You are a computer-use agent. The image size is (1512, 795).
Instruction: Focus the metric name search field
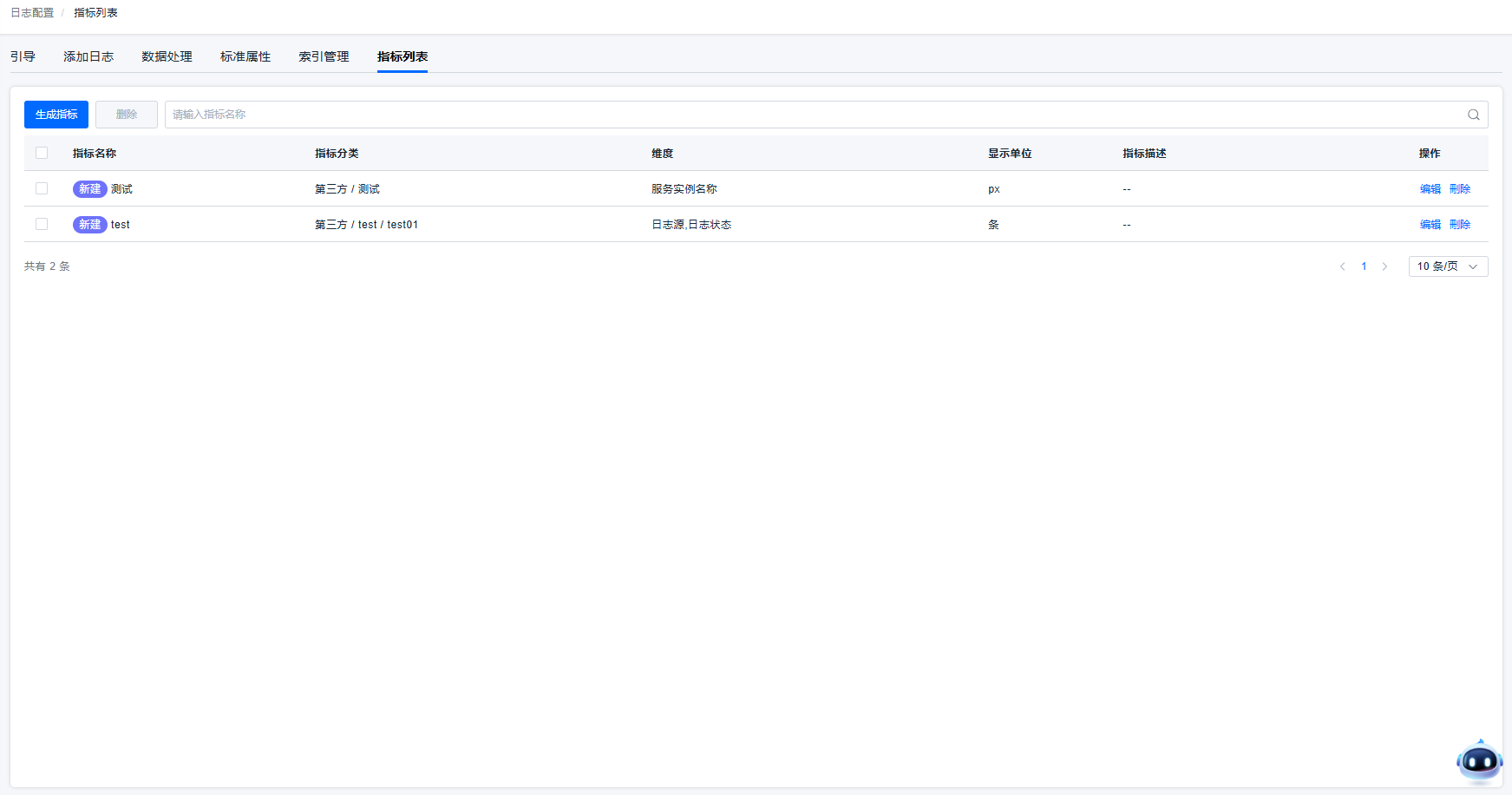click(x=807, y=115)
